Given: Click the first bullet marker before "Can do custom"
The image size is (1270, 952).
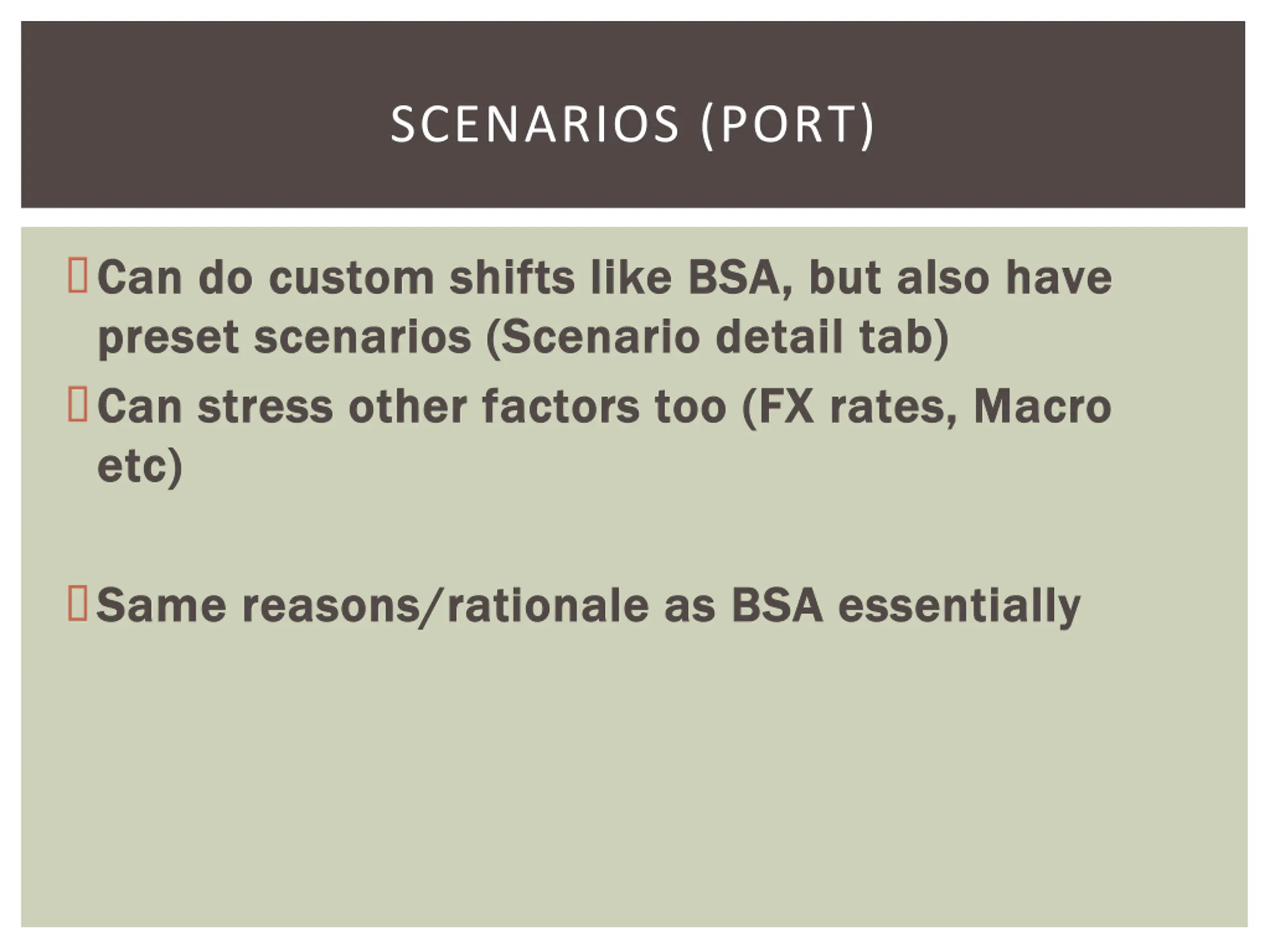Looking at the screenshot, I should pos(77,276).
